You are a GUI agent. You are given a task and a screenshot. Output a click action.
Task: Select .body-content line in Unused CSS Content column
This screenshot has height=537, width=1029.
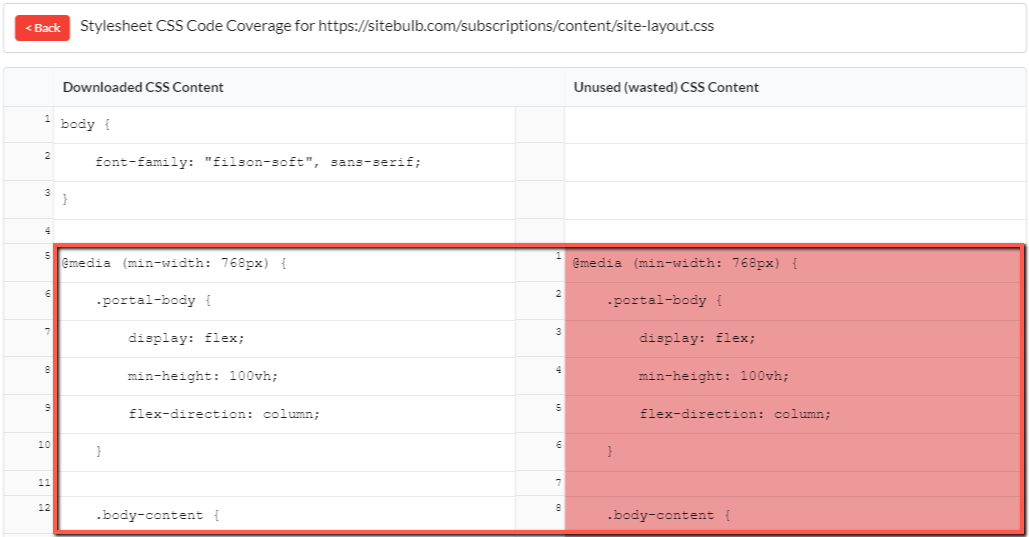pos(669,515)
